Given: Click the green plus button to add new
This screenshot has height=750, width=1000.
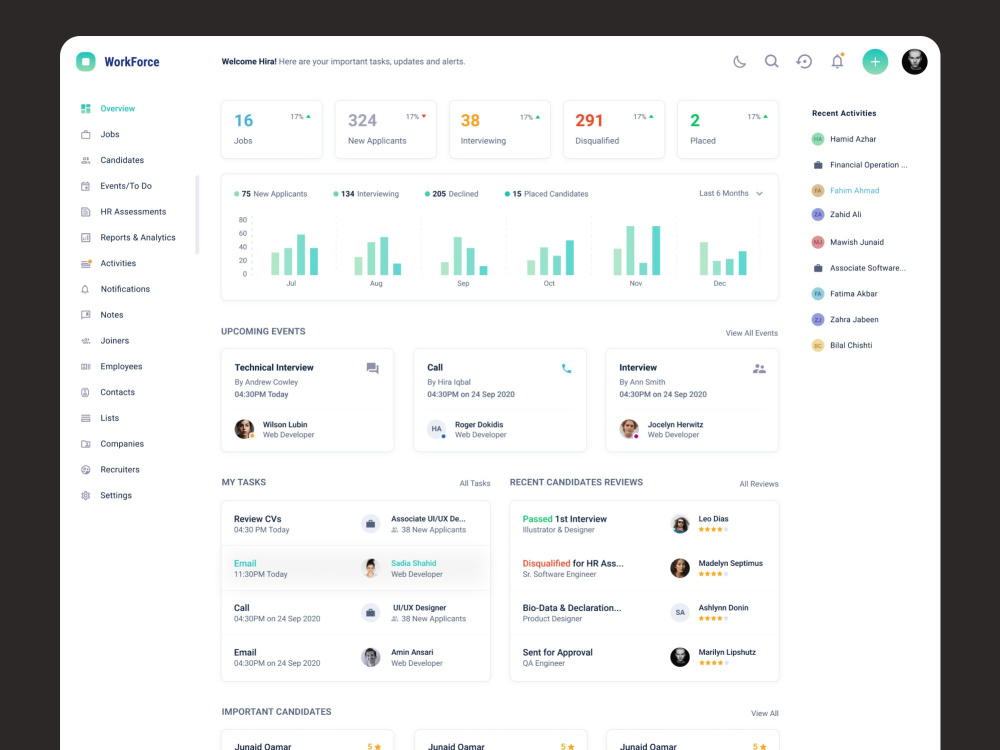Looking at the screenshot, I should coord(875,61).
